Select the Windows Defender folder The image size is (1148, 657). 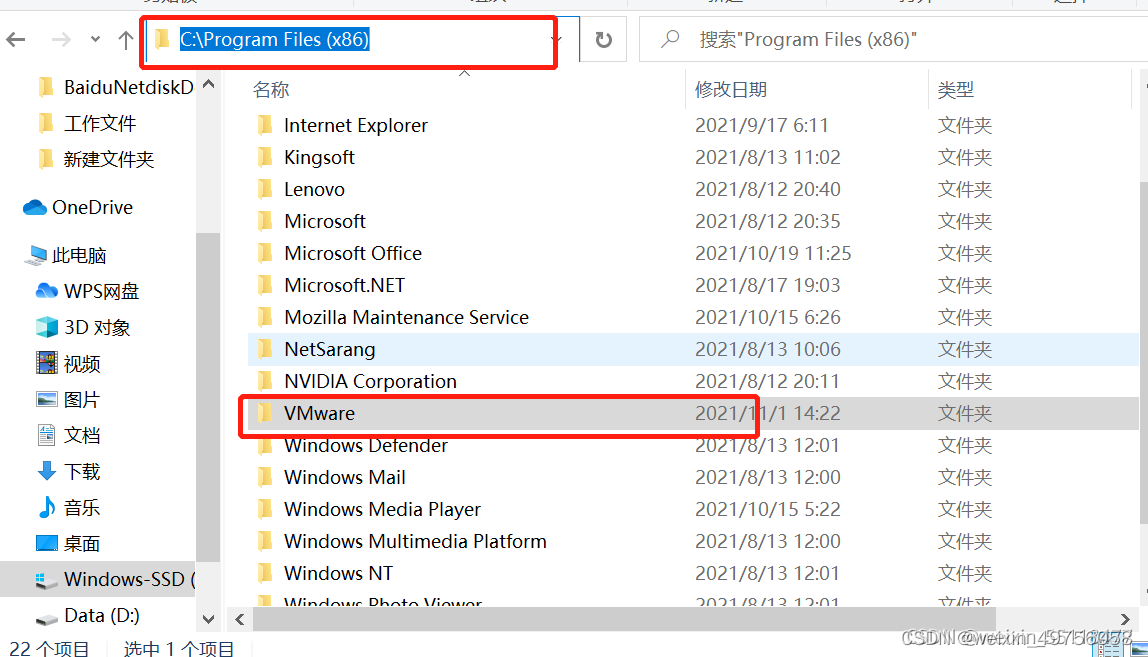tap(693, 445)
